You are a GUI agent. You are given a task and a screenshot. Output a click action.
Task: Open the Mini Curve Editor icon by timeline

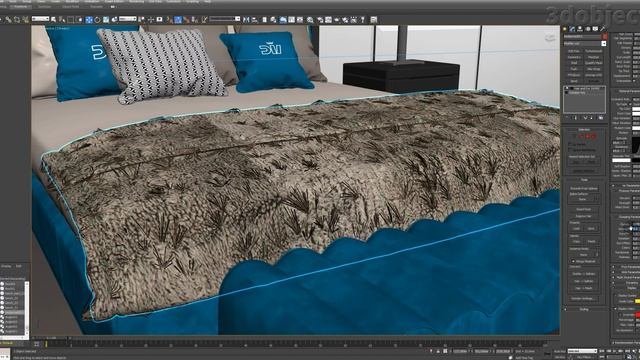(37, 344)
